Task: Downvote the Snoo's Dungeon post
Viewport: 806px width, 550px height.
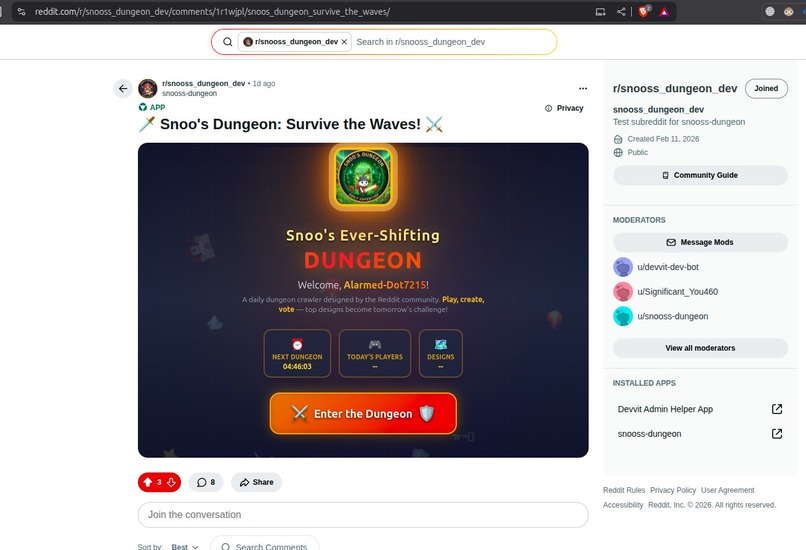Action: click(171, 482)
